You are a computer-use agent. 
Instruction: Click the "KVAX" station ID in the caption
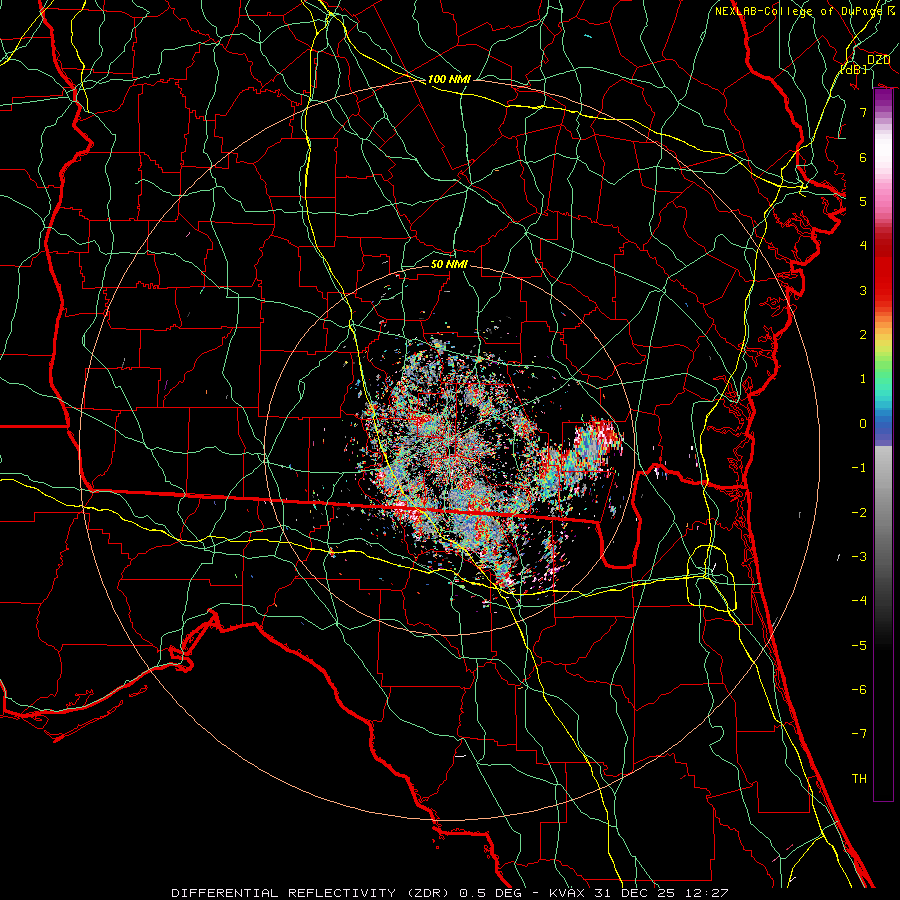click(x=567, y=893)
